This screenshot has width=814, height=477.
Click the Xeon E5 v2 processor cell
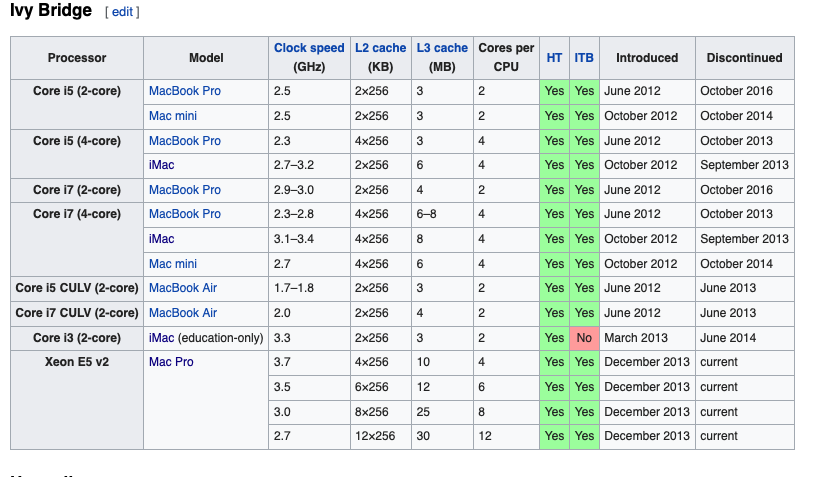[77, 400]
